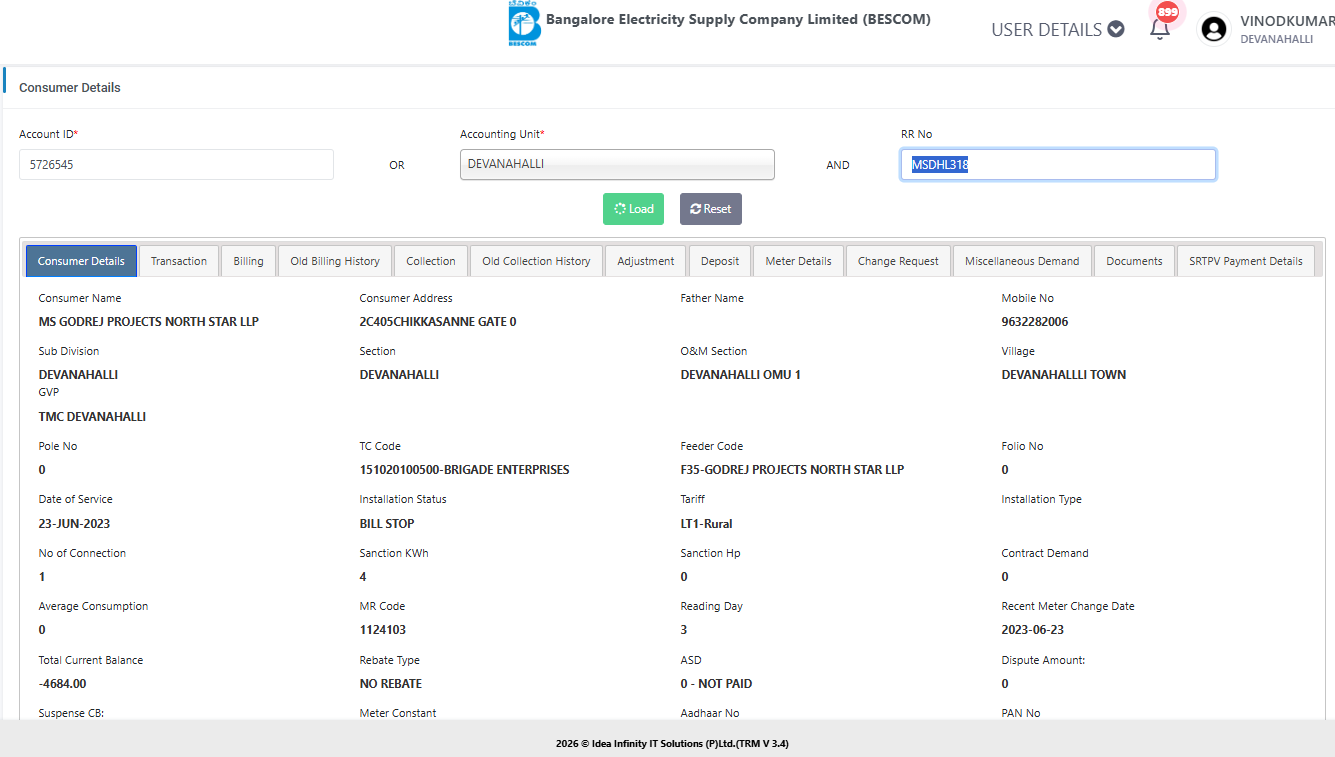Expand the USER DETAILS dropdown
1335x757 pixels.
tap(1057, 30)
